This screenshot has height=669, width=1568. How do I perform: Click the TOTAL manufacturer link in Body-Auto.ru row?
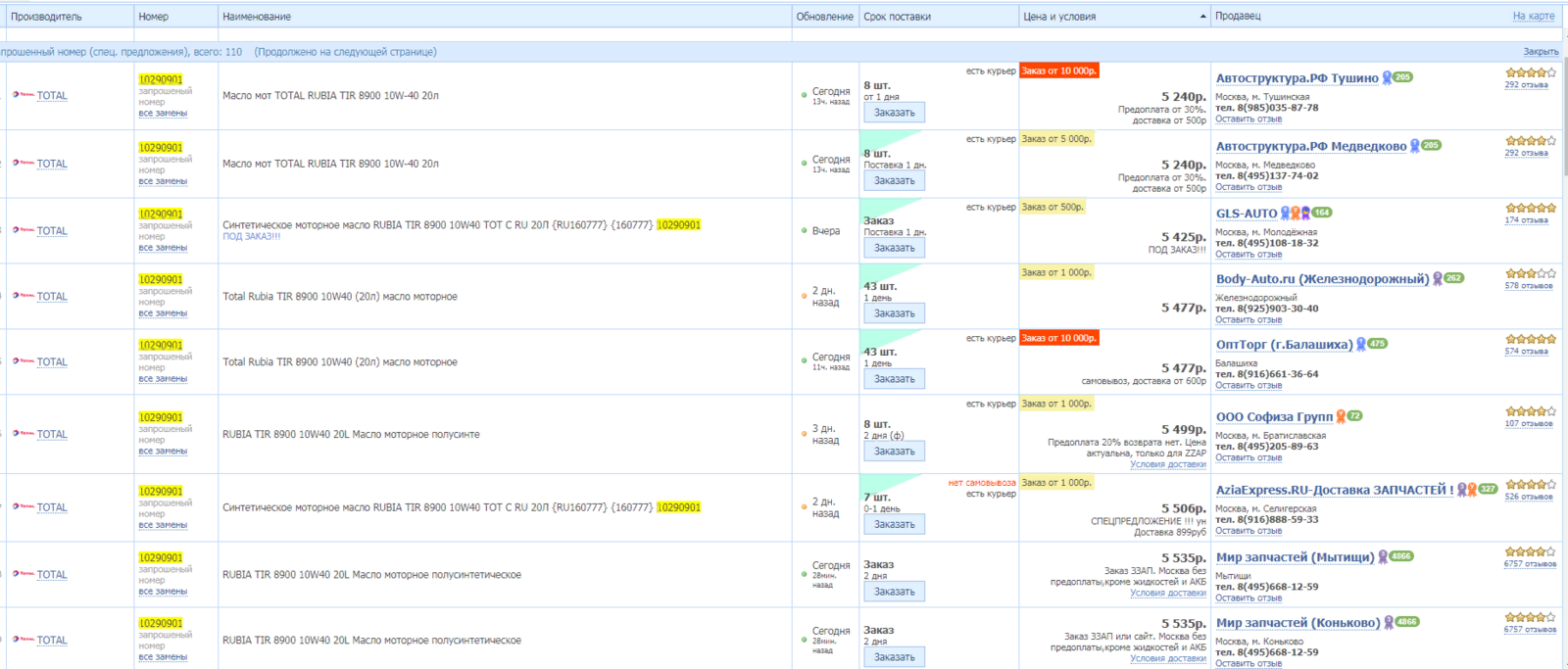(x=52, y=297)
